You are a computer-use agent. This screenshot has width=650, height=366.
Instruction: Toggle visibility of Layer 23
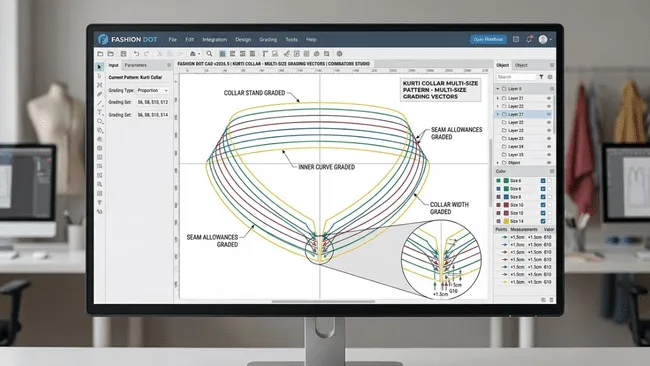549,138
